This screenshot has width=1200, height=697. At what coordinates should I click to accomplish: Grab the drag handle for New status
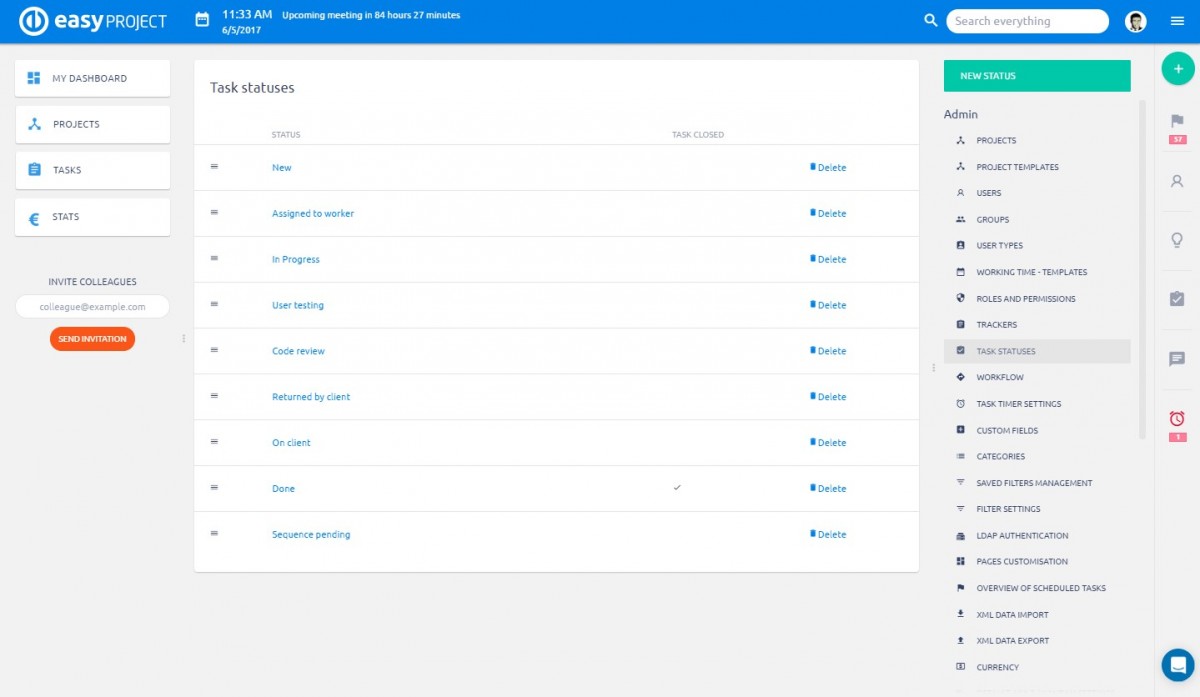214,167
